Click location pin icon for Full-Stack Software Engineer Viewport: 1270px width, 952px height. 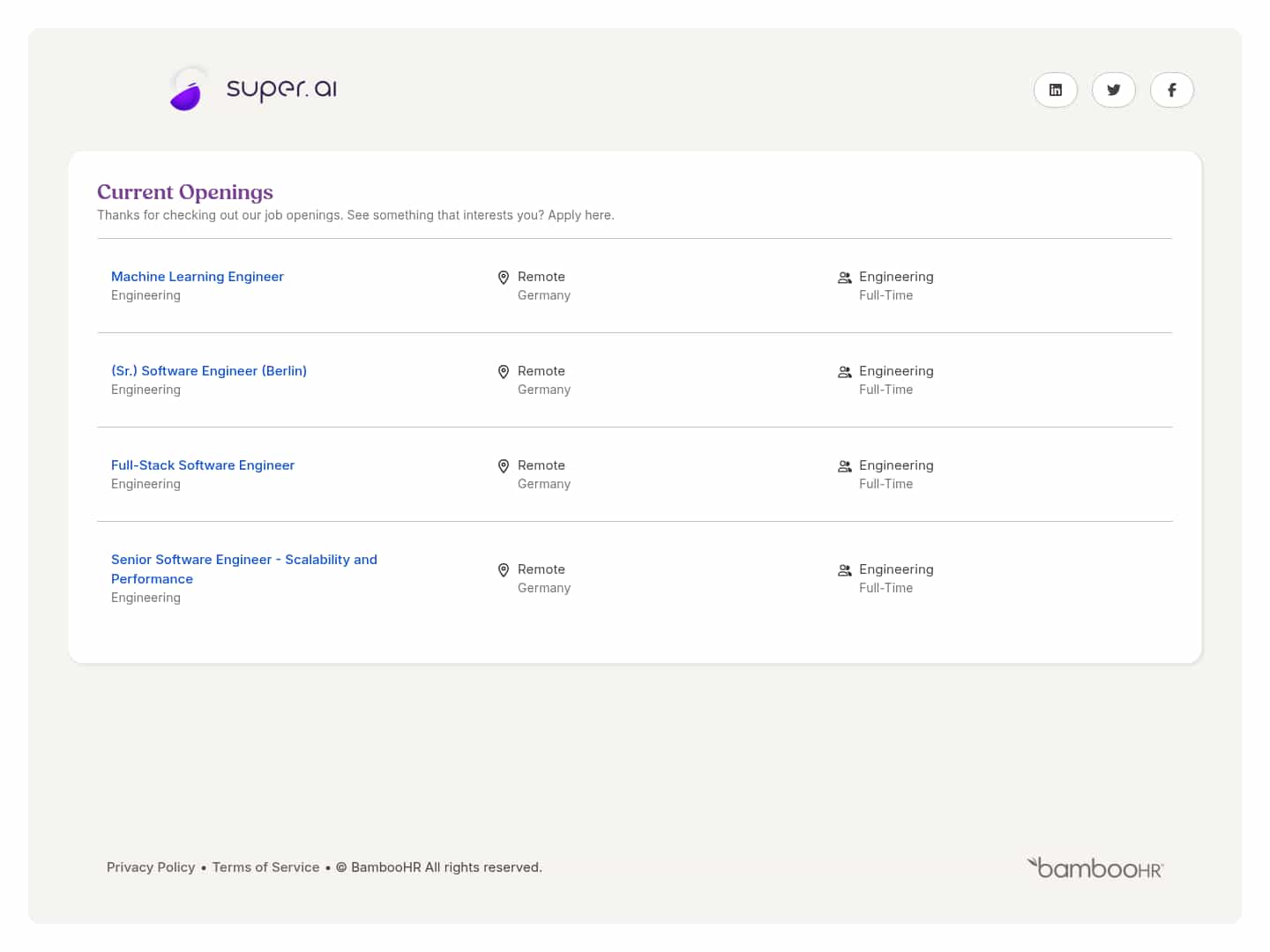tap(504, 466)
